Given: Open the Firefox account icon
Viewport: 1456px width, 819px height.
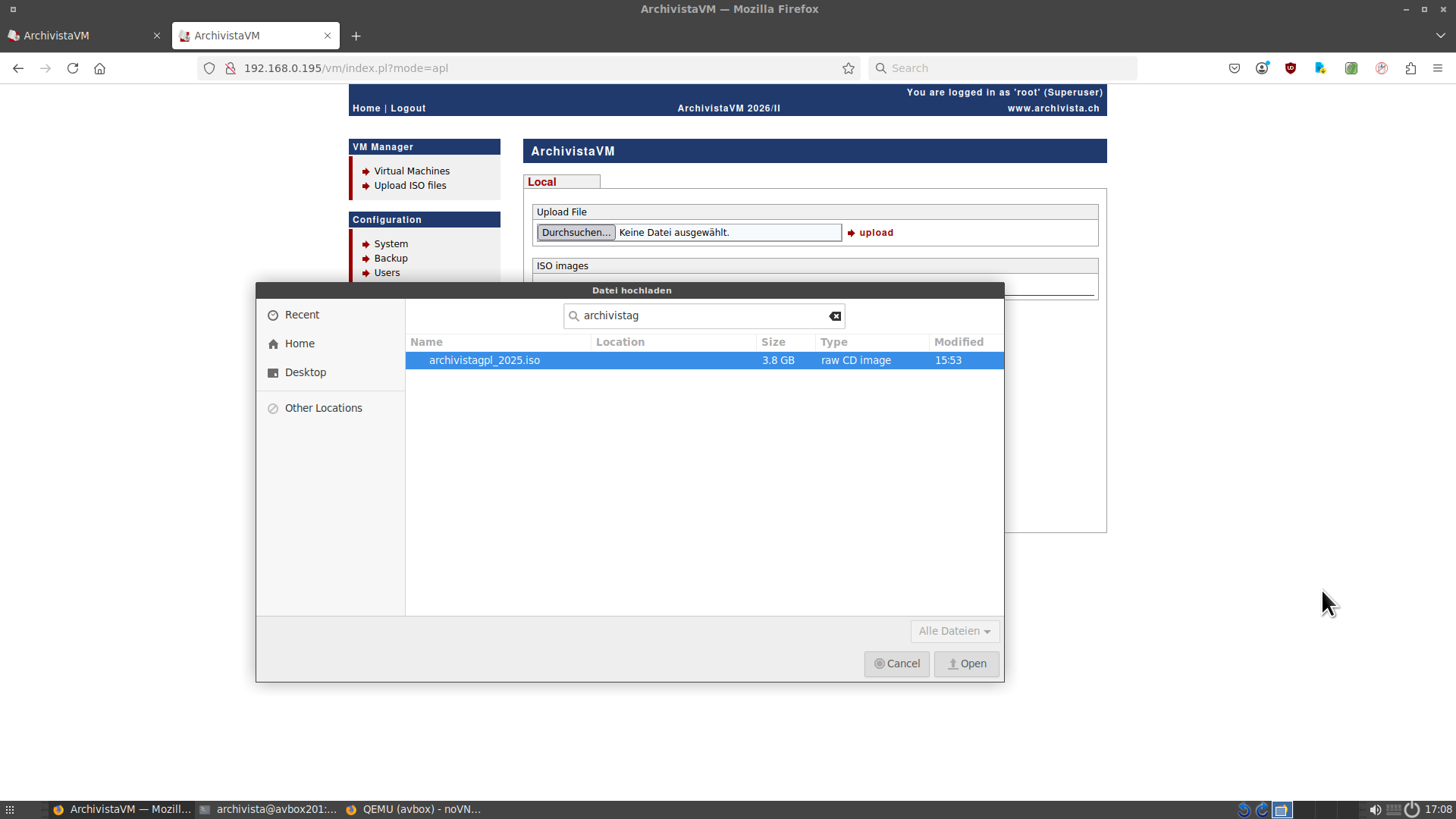Looking at the screenshot, I should pos(1262,68).
